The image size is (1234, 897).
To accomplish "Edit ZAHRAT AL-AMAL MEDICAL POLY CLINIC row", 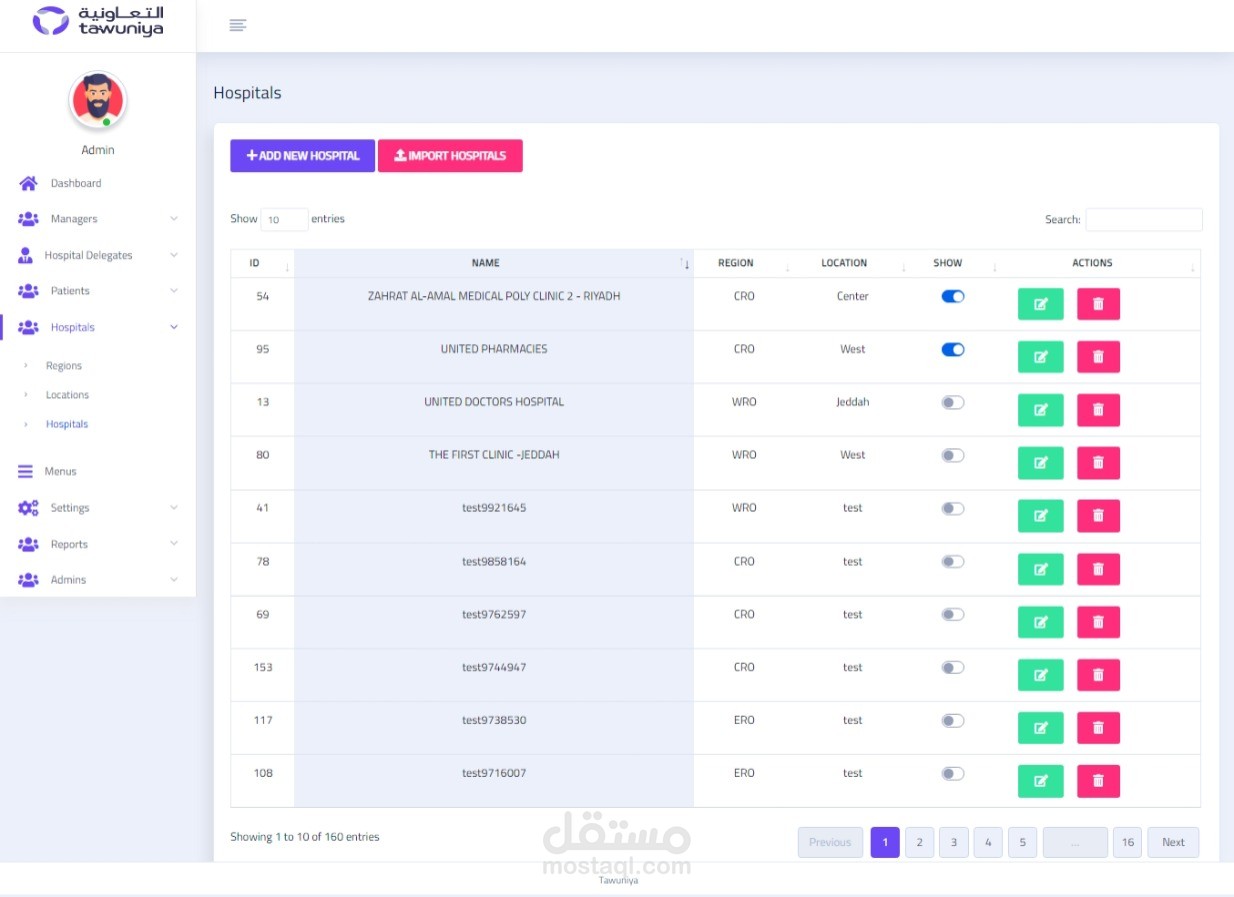I will [1040, 304].
